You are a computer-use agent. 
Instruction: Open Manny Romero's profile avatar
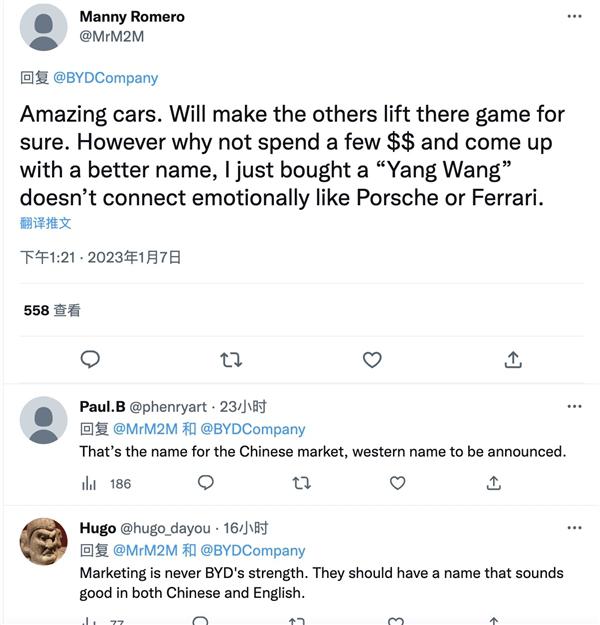(43, 28)
